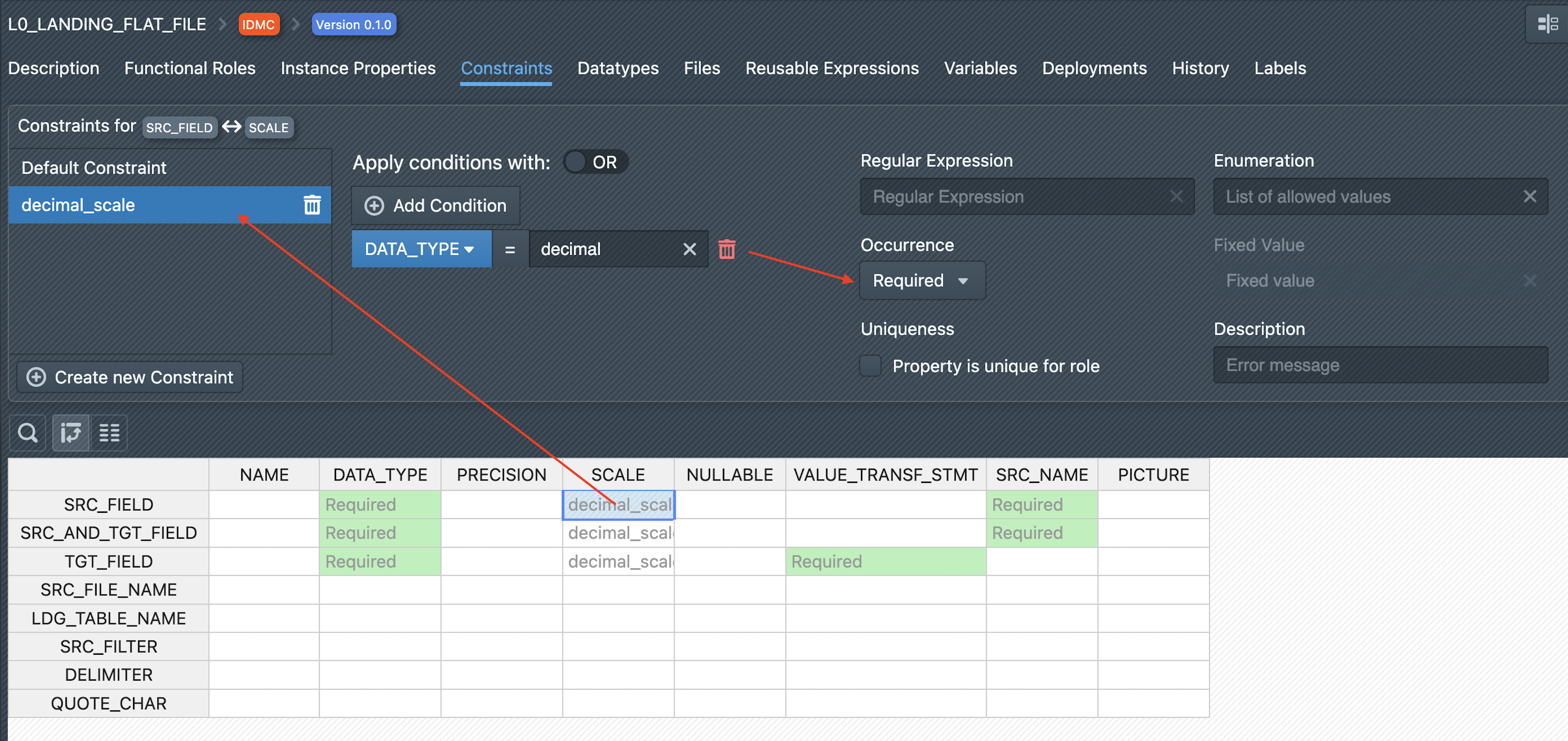Open the search magnifier in the table toolbar
The height and width of the screenshot is (741, 1568).
pyautogui.click(x=27, y=433)
